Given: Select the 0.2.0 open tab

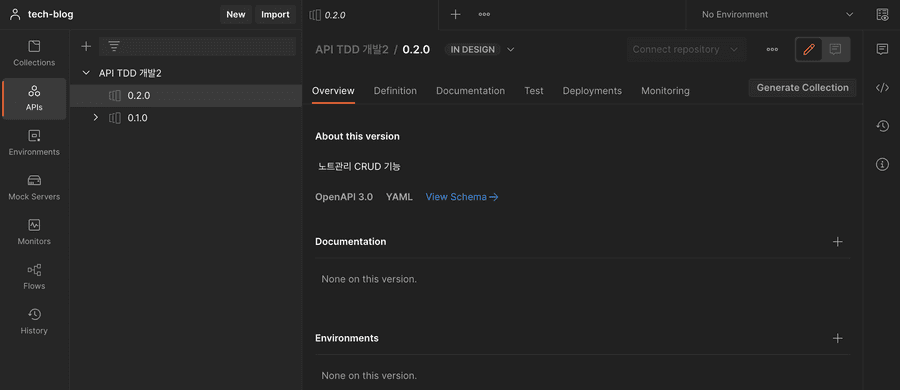Looking at the screenshot, I should [x=370, y=15].
